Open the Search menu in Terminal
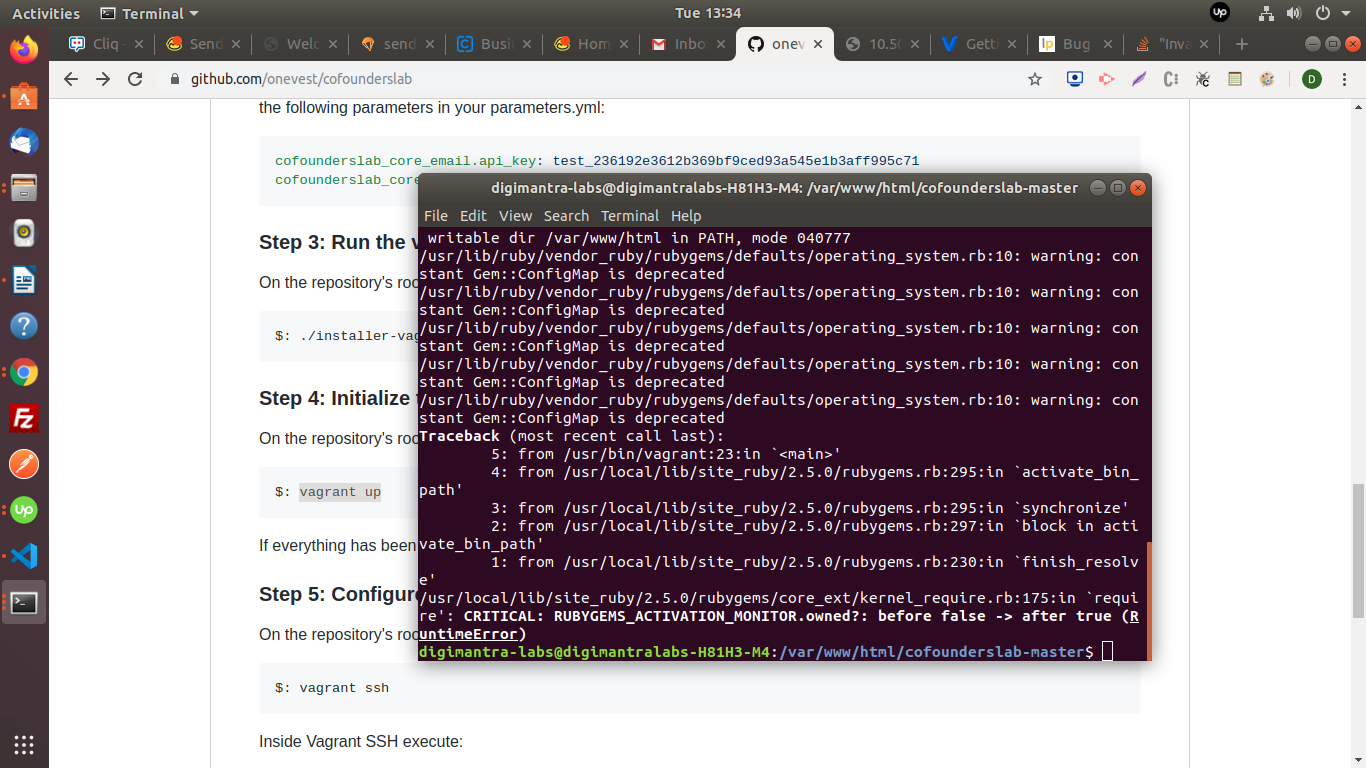The height and width of the screenshot is (768, 1366). (x=566, y=216)
